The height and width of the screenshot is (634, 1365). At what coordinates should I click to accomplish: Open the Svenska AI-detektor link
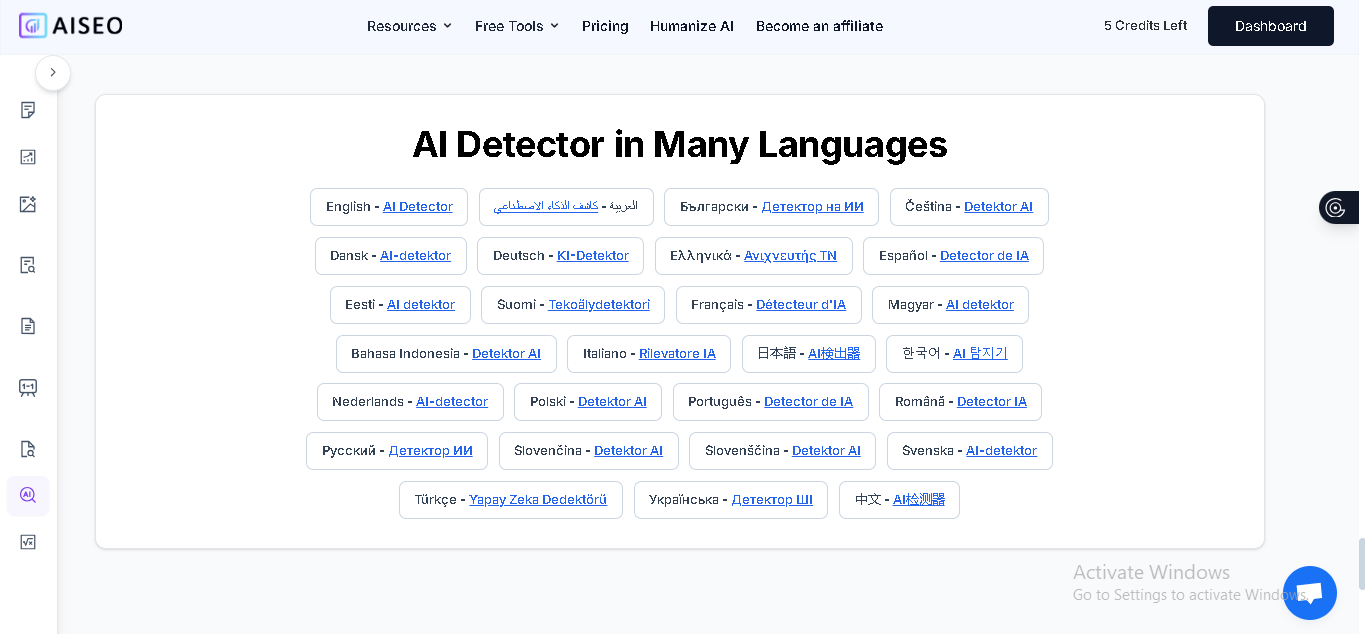1002,451
